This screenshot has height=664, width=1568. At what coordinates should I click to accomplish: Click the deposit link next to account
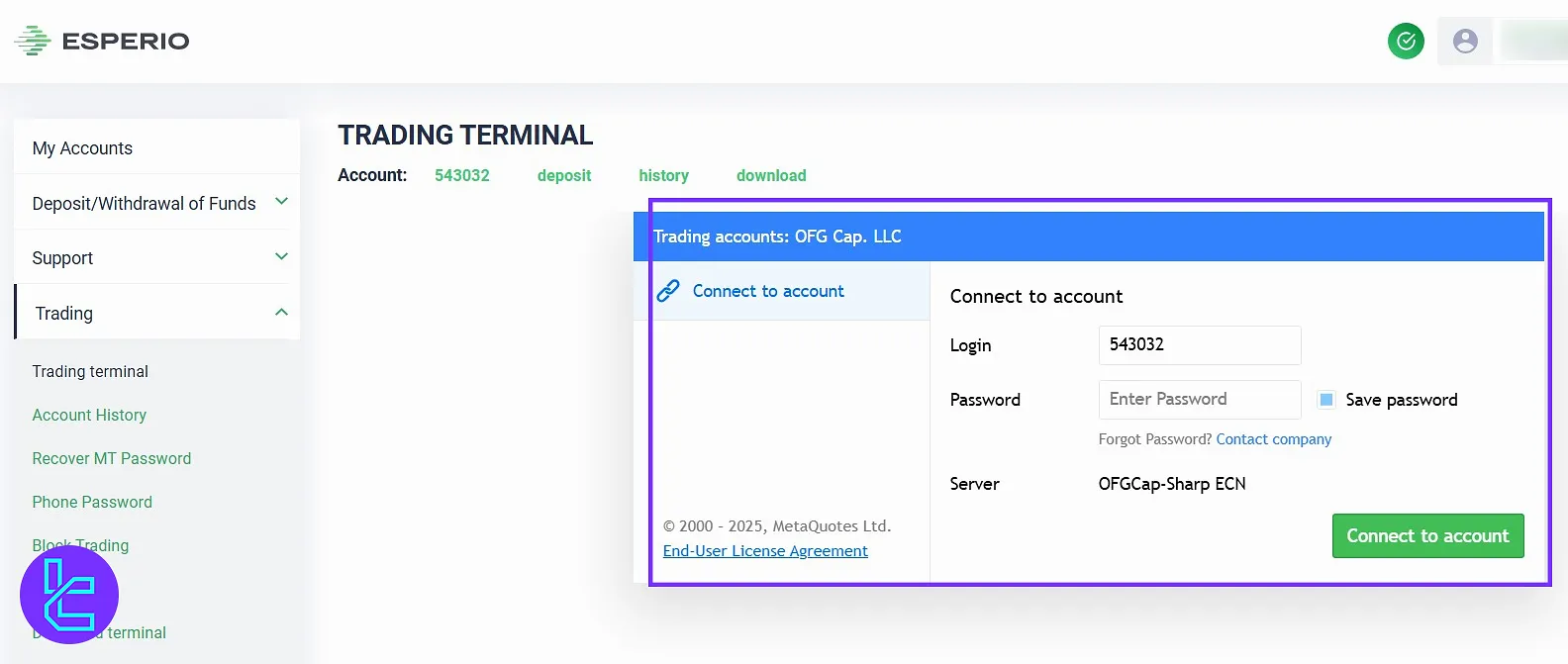coord(564,175)
